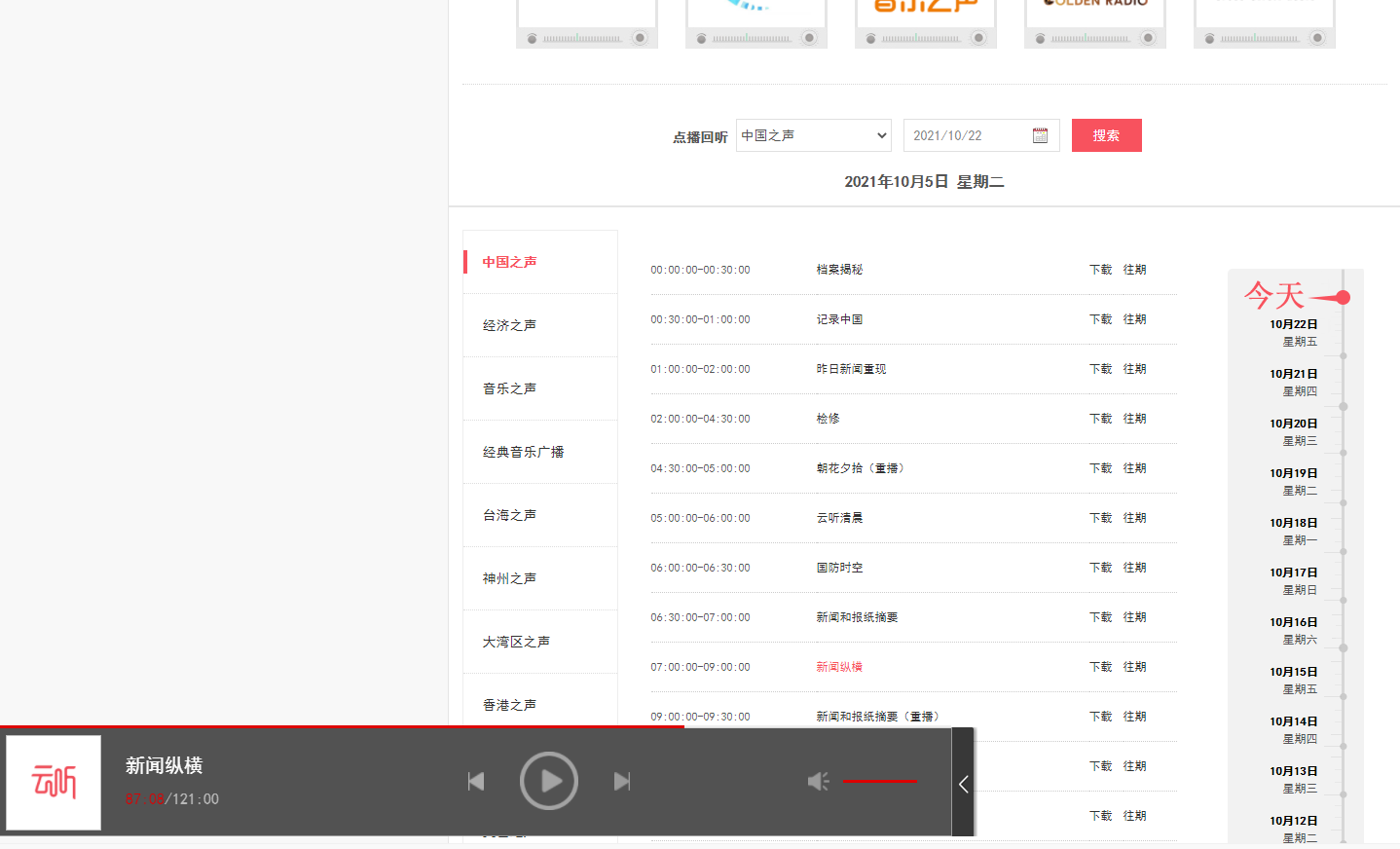Click highlighted 新闻纵横 in schedule
Screen dimensions: 1400x849
click(839, 667)
